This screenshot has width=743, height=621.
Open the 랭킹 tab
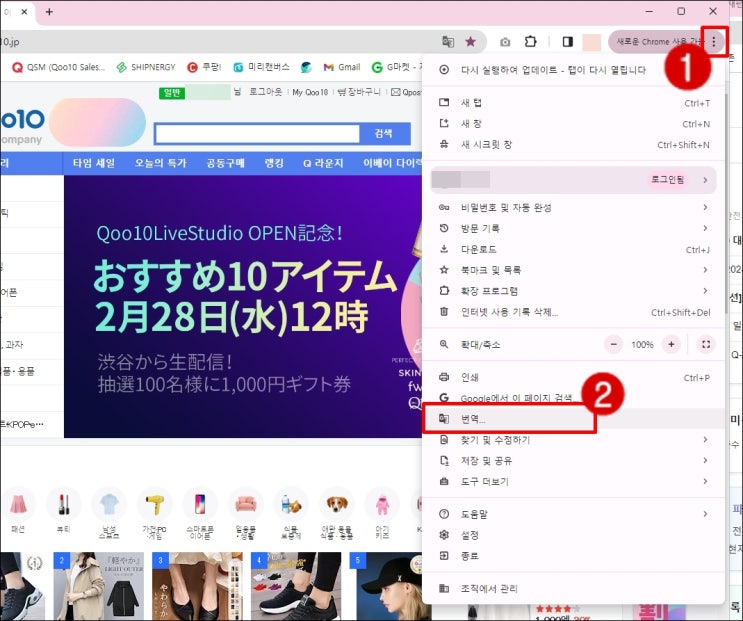pos(274,163)
